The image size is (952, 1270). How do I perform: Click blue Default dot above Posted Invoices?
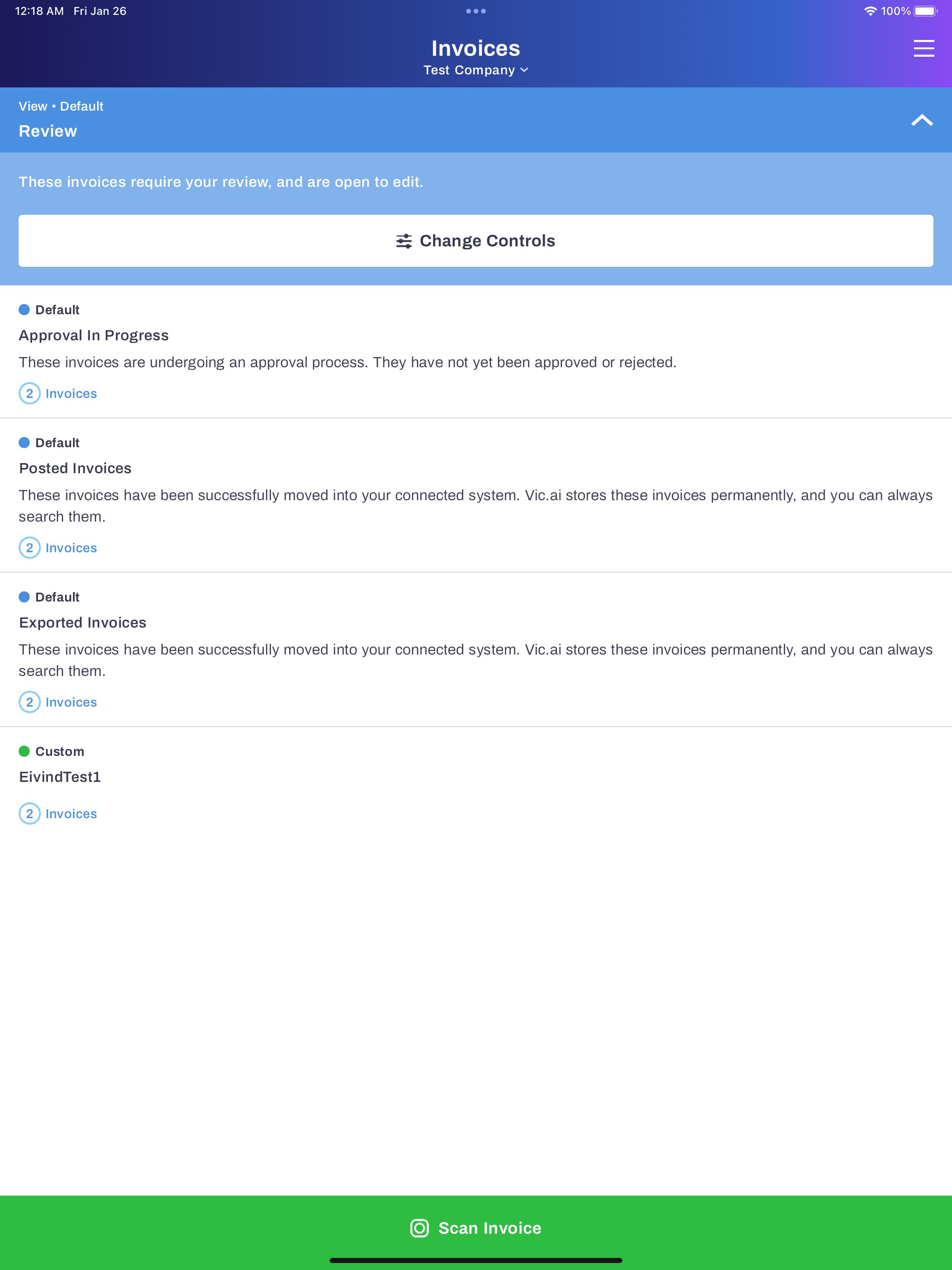pos(24,443)
